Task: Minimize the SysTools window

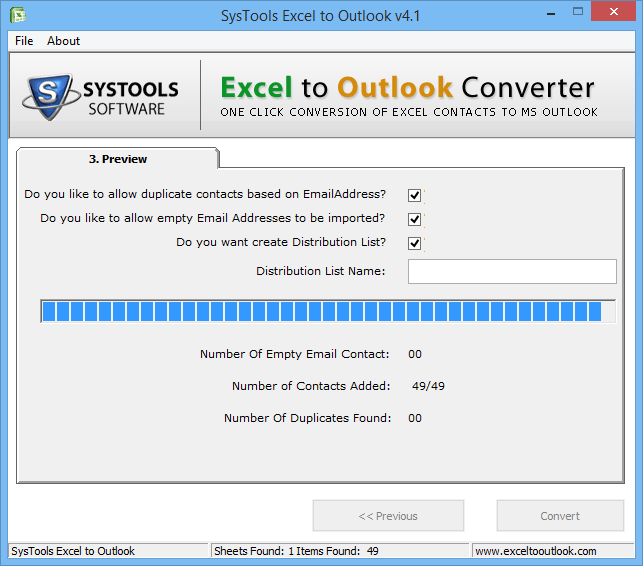Action: 551,12
